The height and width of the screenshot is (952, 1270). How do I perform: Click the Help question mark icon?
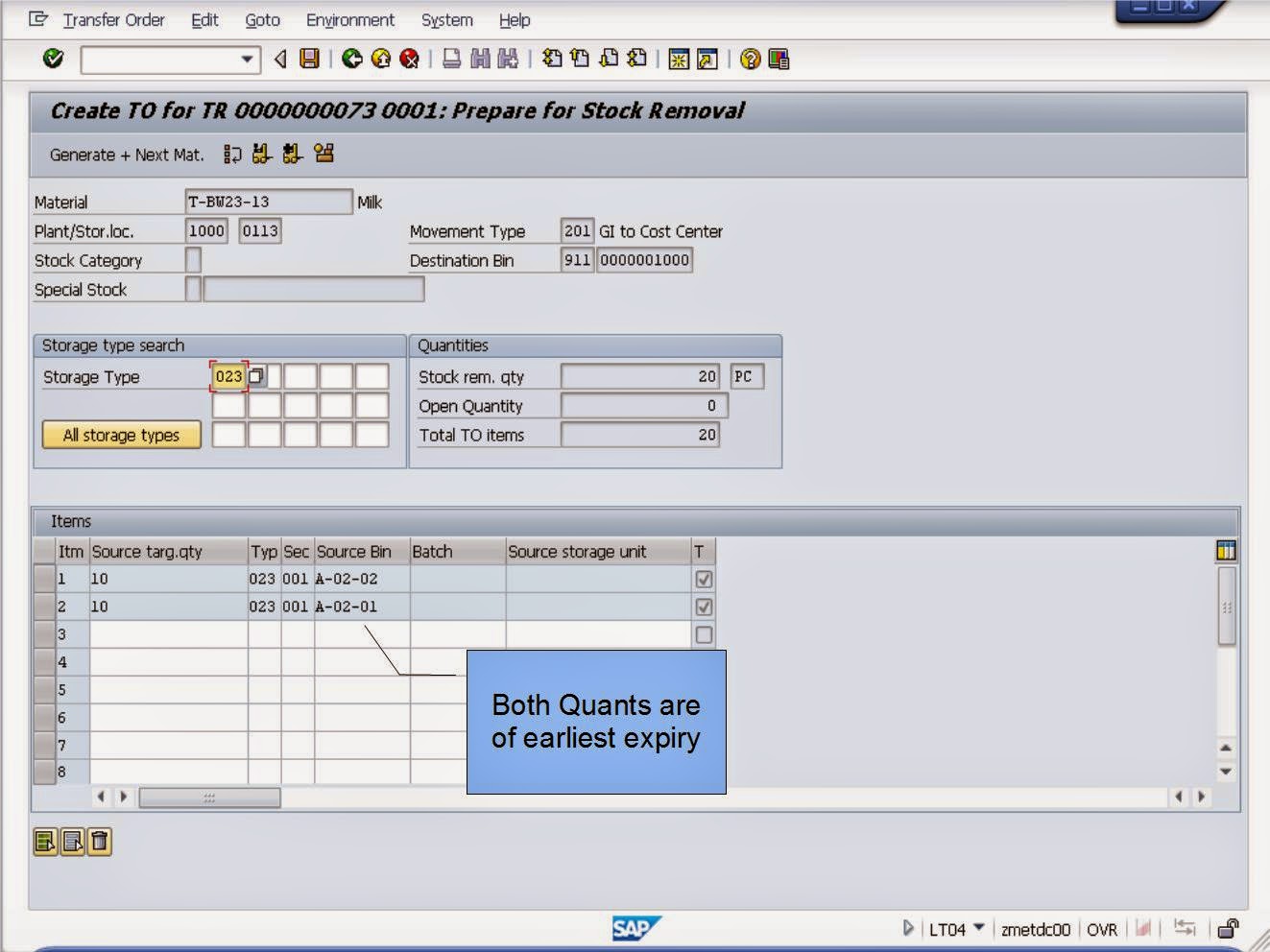[750, 59]
